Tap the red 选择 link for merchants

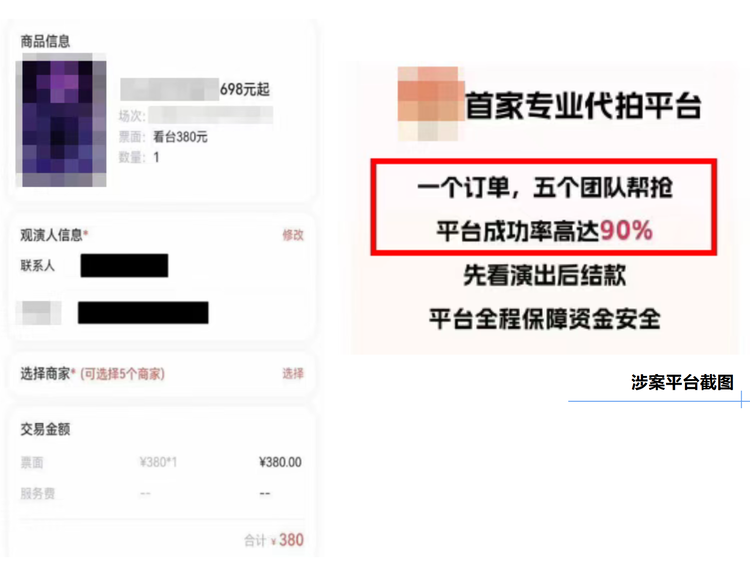[293, 373]
